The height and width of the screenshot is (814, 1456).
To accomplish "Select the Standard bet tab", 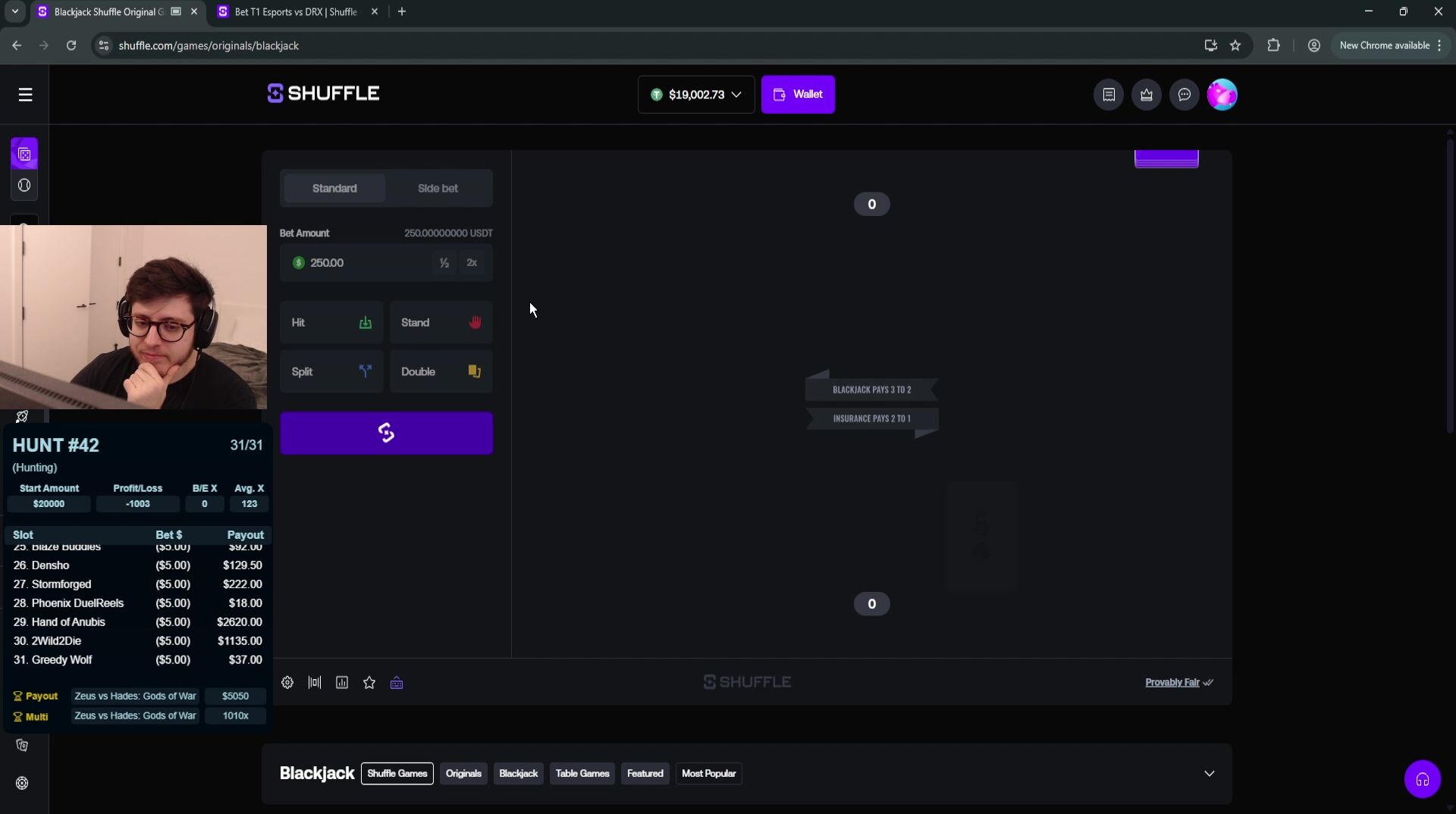I will tap(334, 188).
